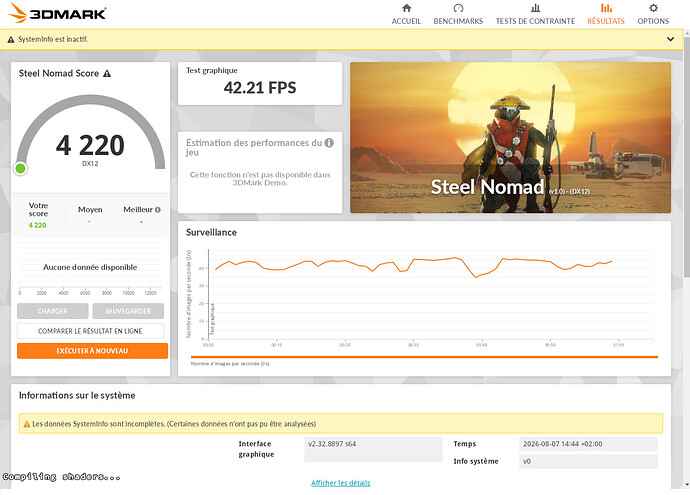The image size is (690, 495).
Task: Click Nombre d'images par seconde legend below chart
Action: pyautogui.click(x=230, y=364)
